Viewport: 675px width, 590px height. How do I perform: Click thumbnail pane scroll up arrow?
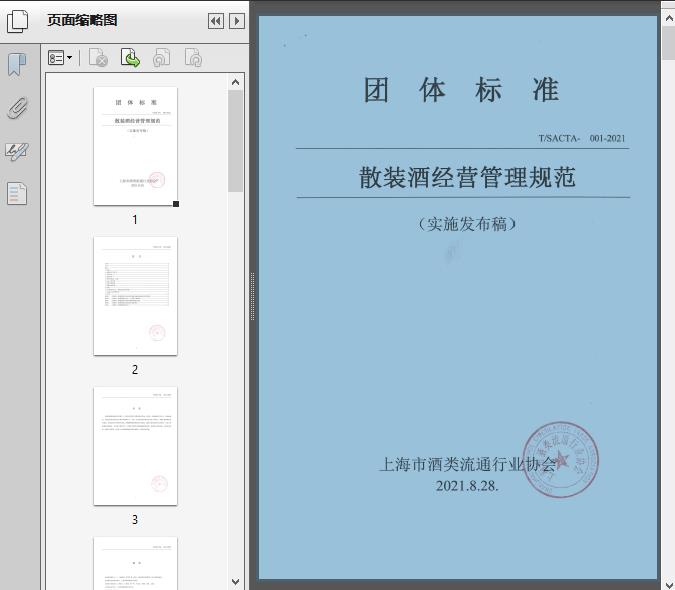[235, 82]
